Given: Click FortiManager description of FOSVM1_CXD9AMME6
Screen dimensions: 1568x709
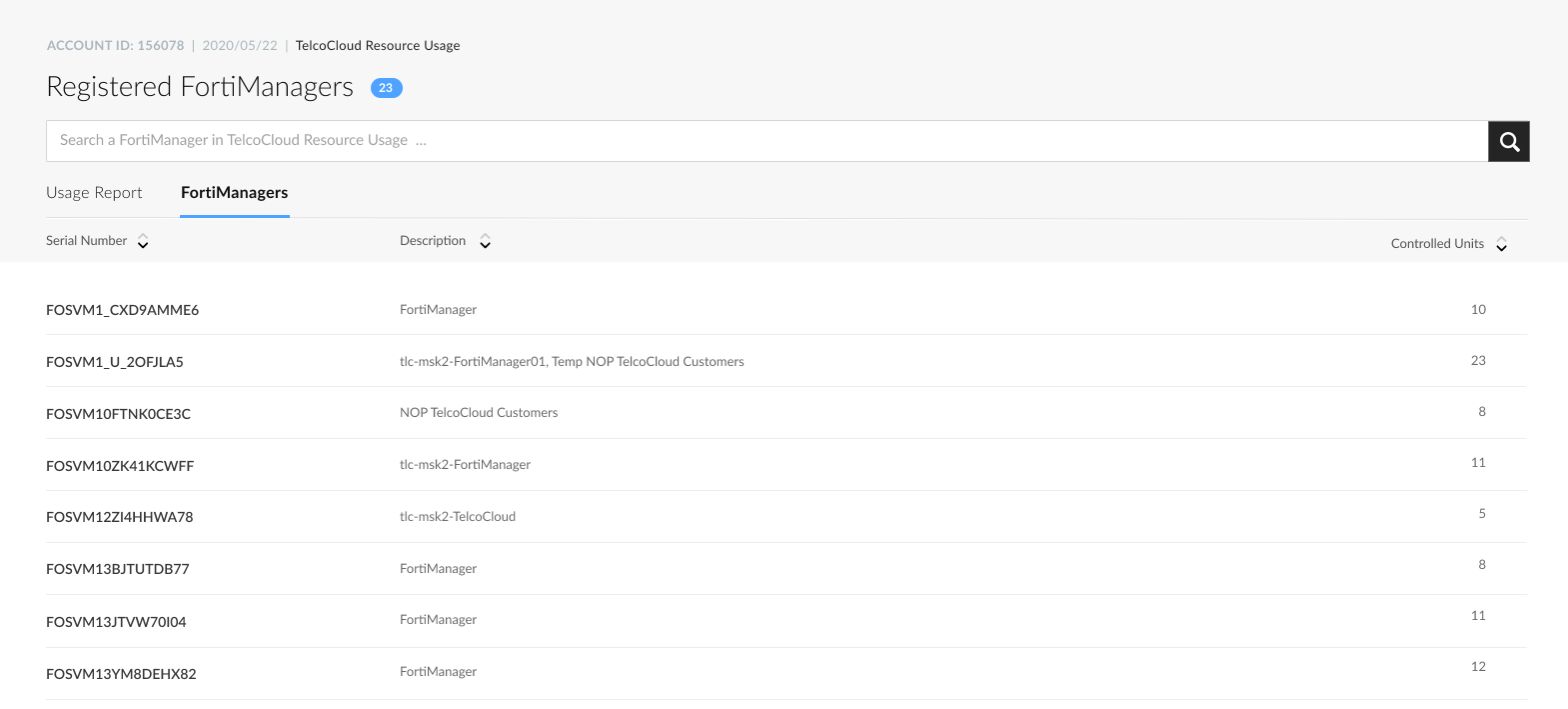Looking at the screenshot, I should pyautogui.click(x=438, y=310).
